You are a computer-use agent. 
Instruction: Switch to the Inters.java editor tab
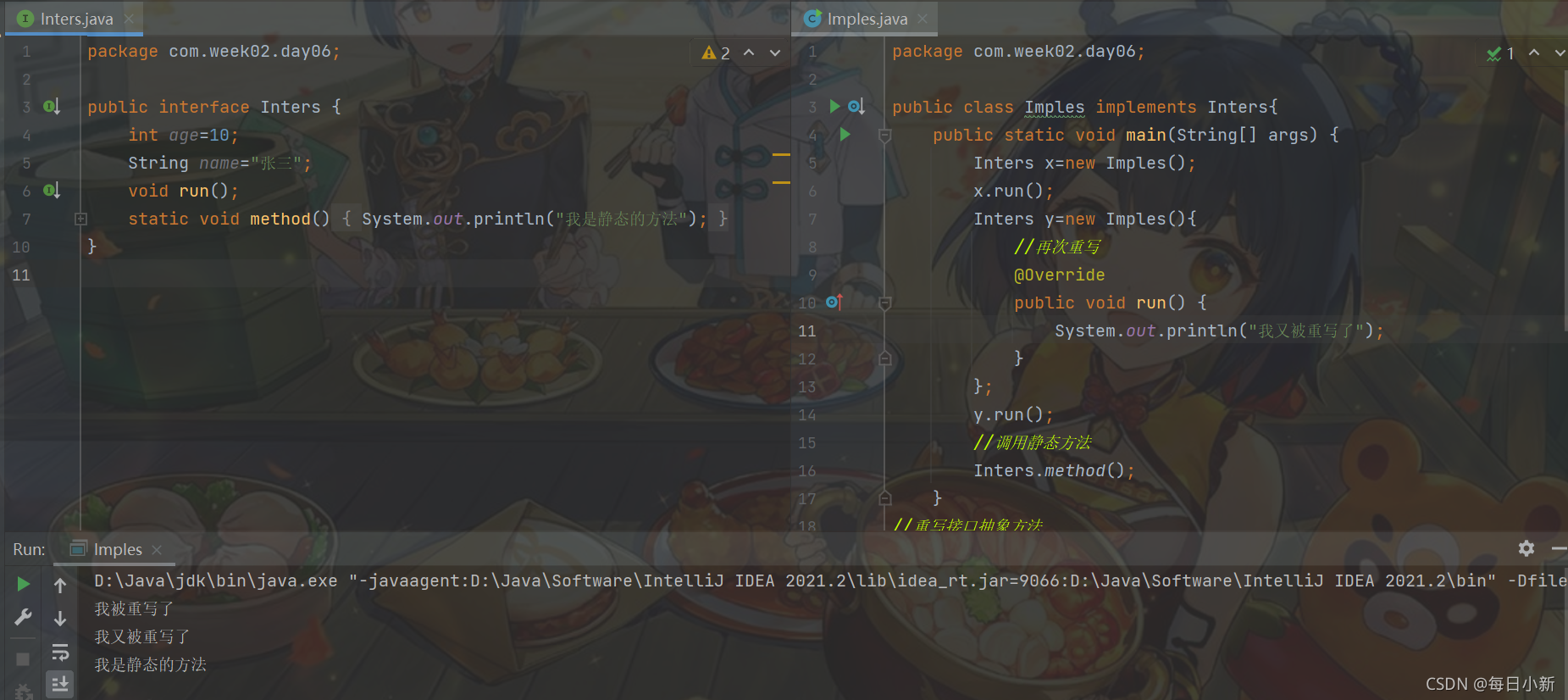(x=76, y=19)
